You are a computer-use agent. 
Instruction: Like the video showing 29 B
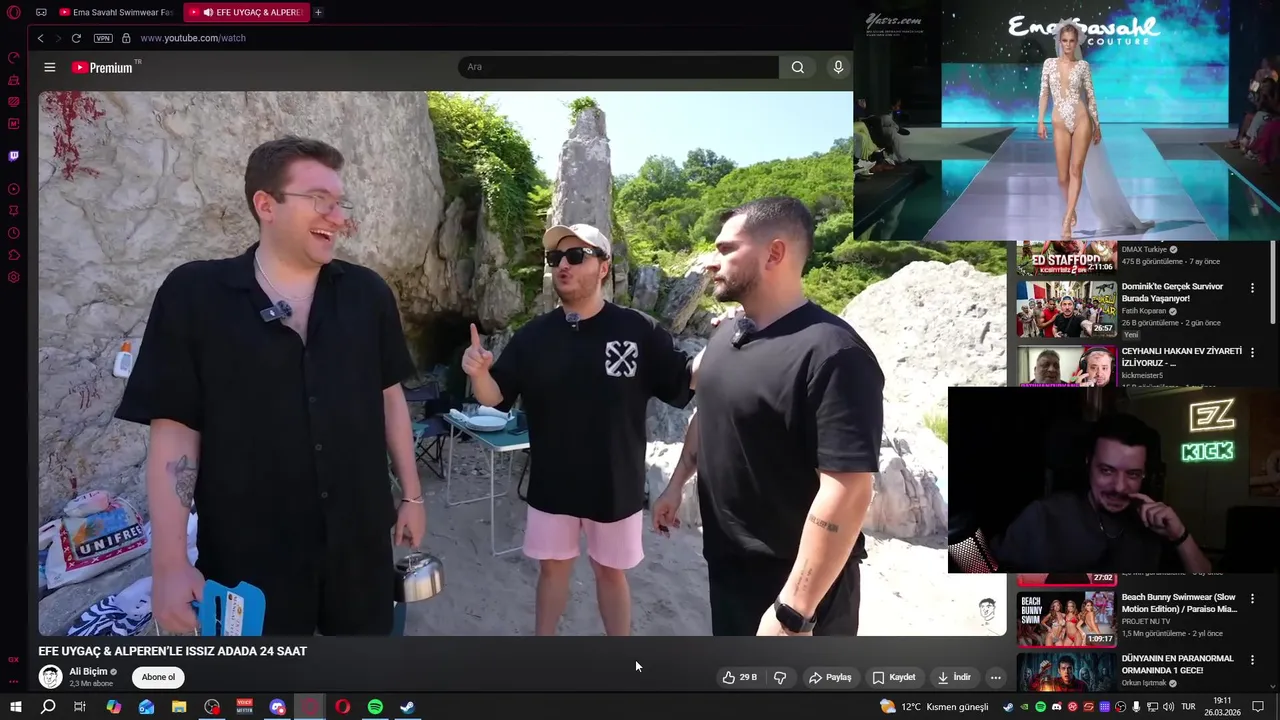(740, 677)
